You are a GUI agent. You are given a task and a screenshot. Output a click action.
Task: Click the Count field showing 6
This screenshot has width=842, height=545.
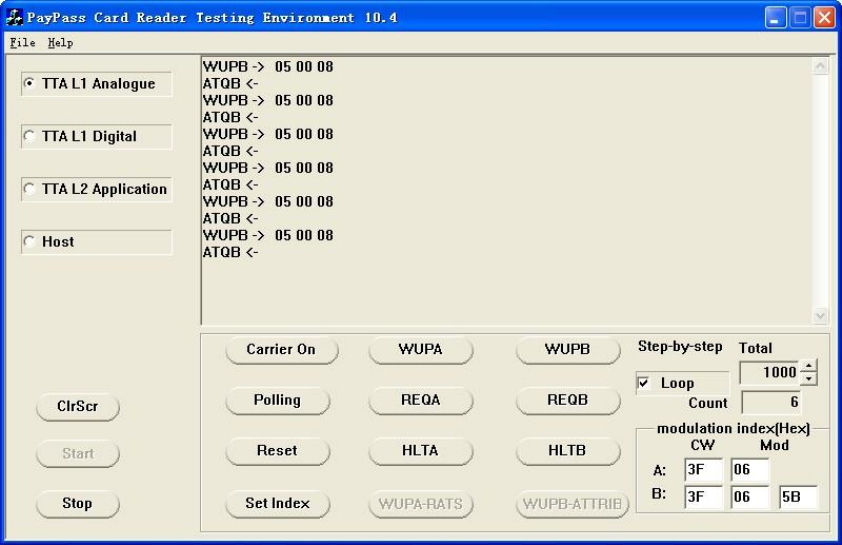coord(771,402)
